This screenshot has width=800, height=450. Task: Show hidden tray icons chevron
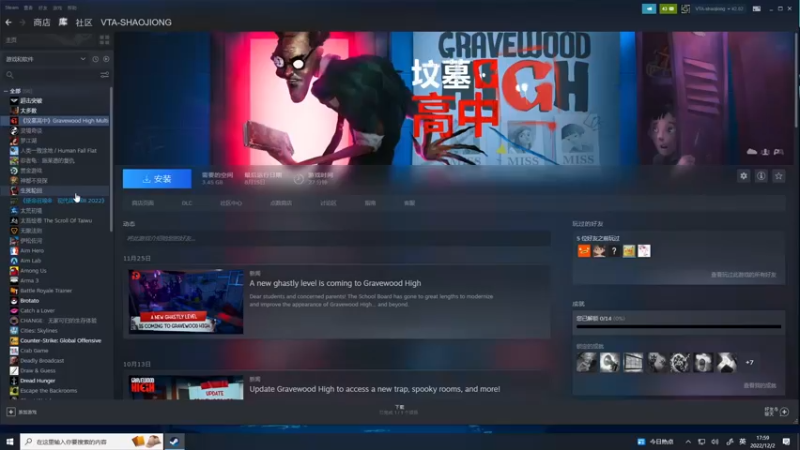tap(688, 442)
